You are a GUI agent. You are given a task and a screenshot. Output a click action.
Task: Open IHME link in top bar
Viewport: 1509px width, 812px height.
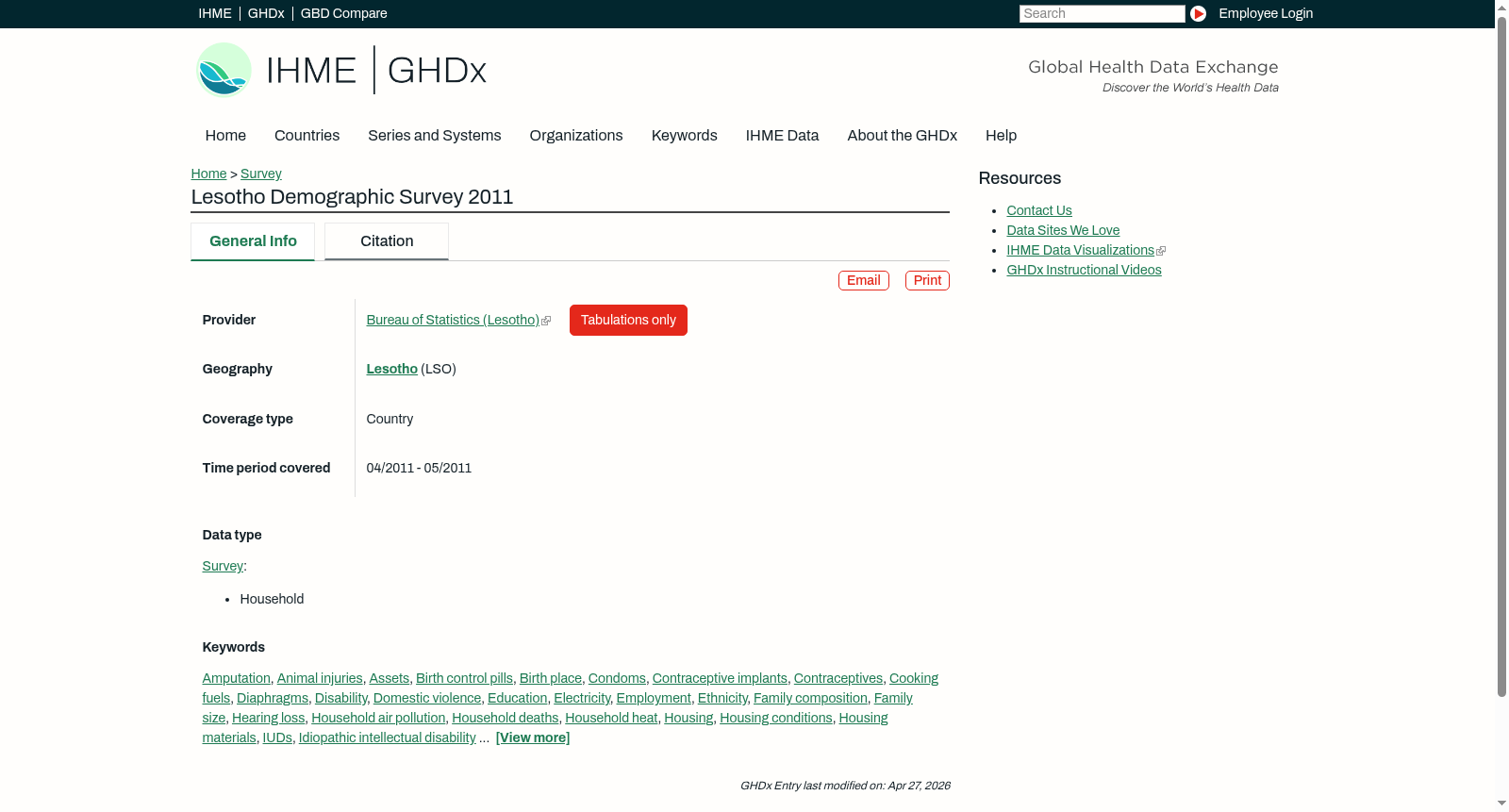point(215,13)
